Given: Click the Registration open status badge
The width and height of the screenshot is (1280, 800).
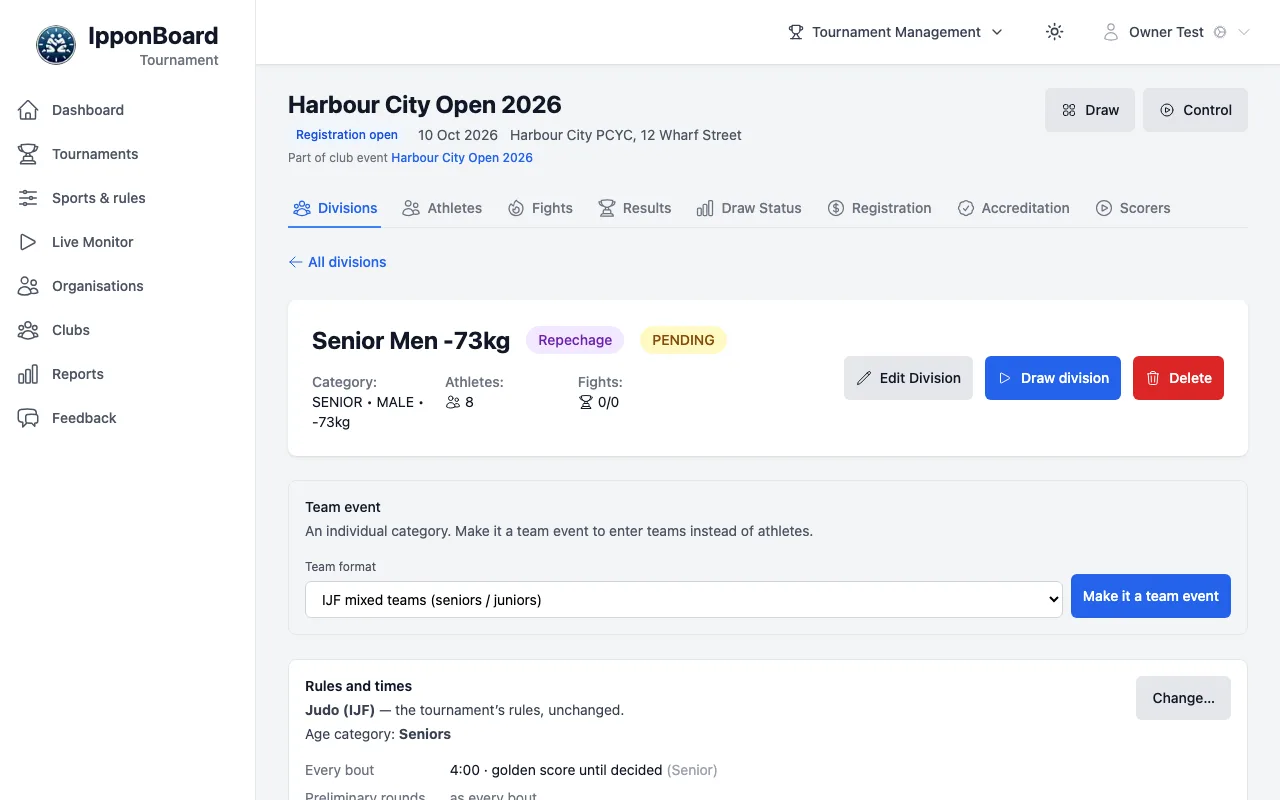Looking at the screenshot, I should (347, 135).
